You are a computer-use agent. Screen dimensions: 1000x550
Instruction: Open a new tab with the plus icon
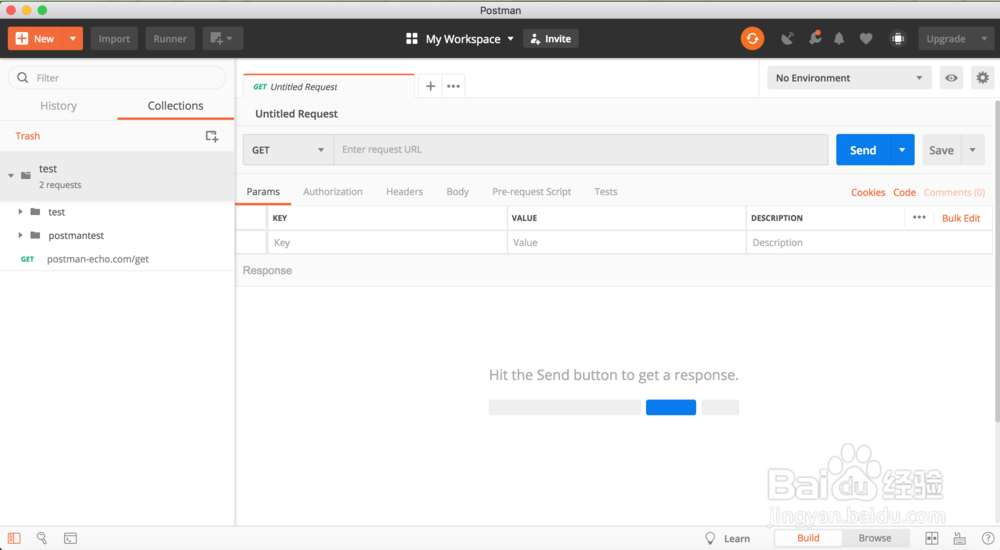pyautogui.click(x=430, y=86)
